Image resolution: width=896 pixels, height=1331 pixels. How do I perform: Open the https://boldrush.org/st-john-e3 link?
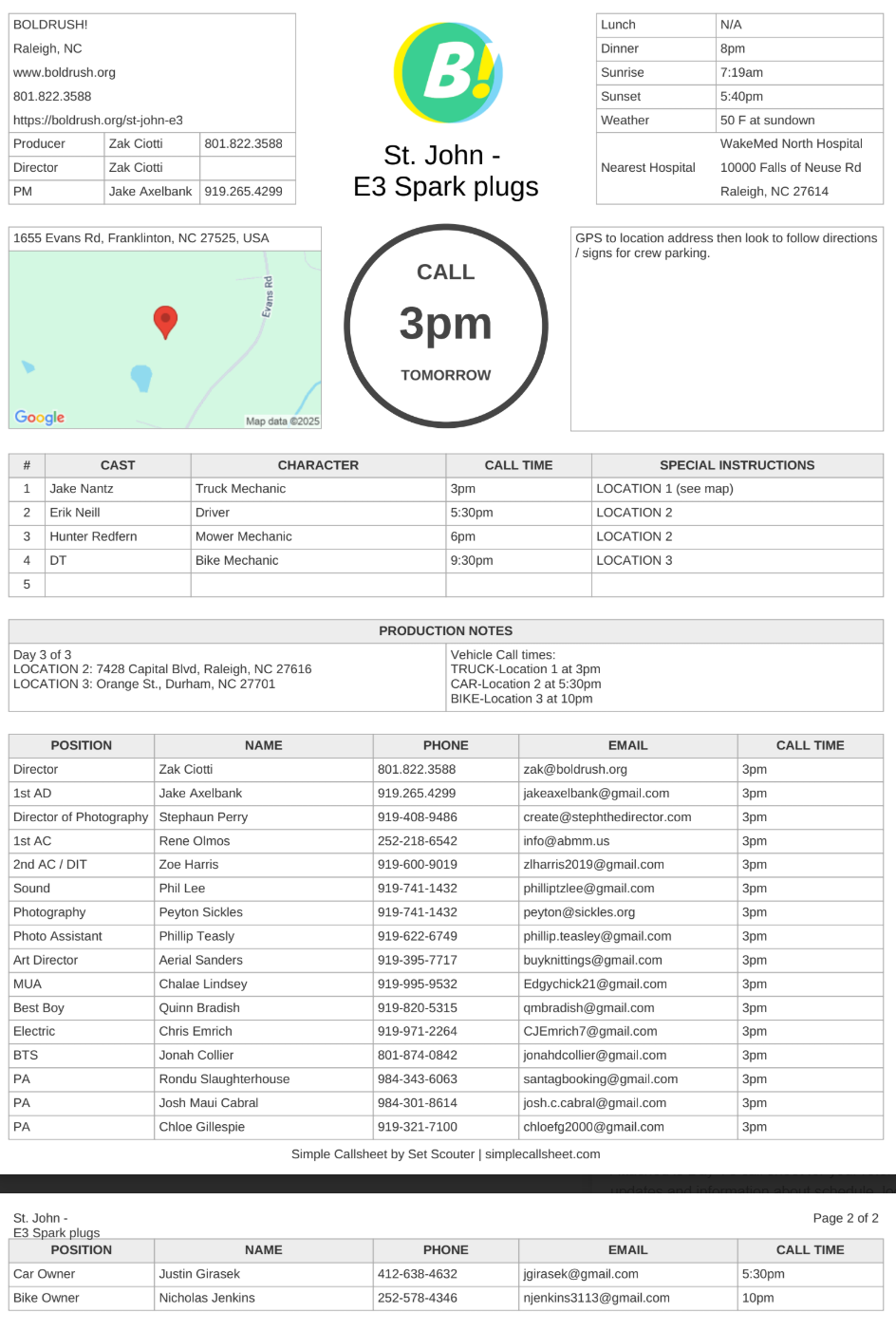point(98,121)
